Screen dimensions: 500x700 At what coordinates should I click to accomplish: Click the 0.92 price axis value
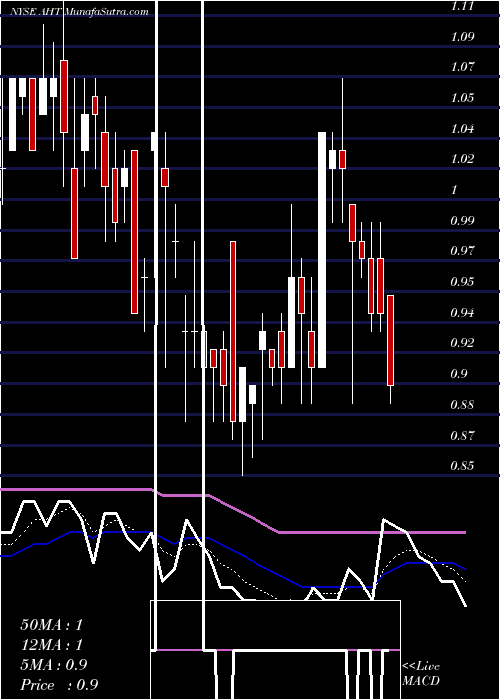tap(462, 343)
